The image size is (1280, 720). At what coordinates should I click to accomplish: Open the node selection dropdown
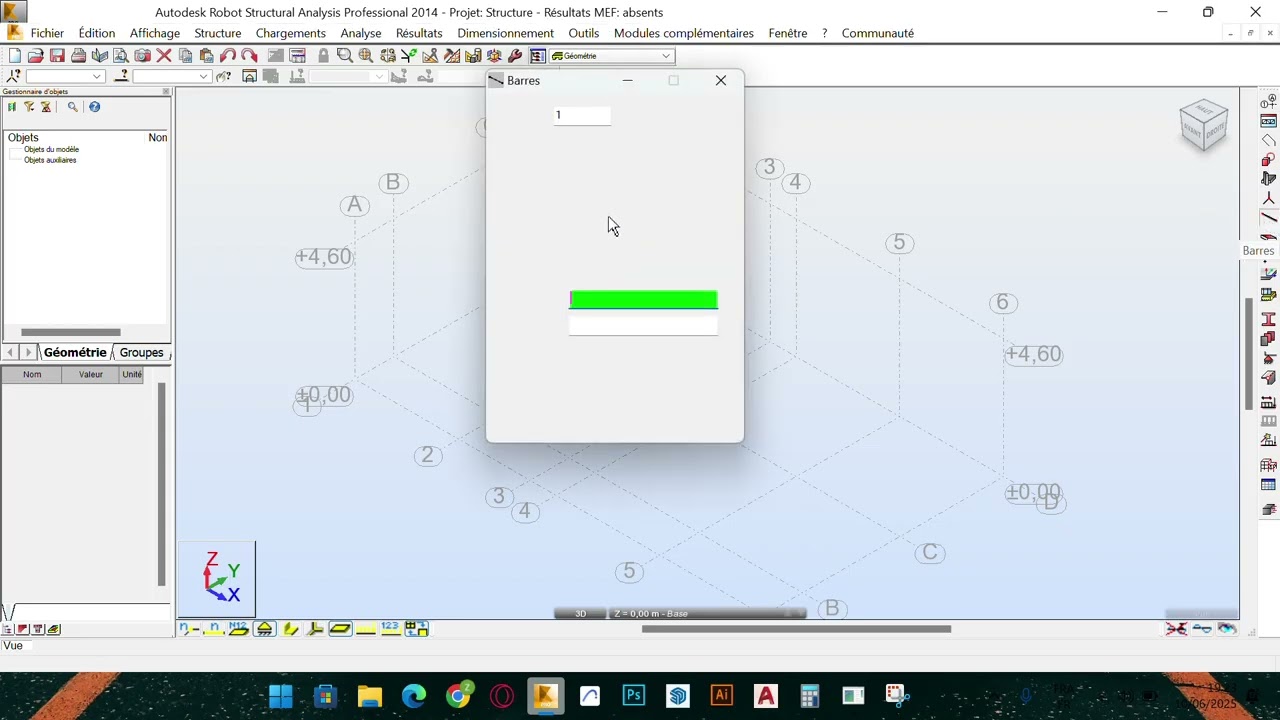[97, 77]
